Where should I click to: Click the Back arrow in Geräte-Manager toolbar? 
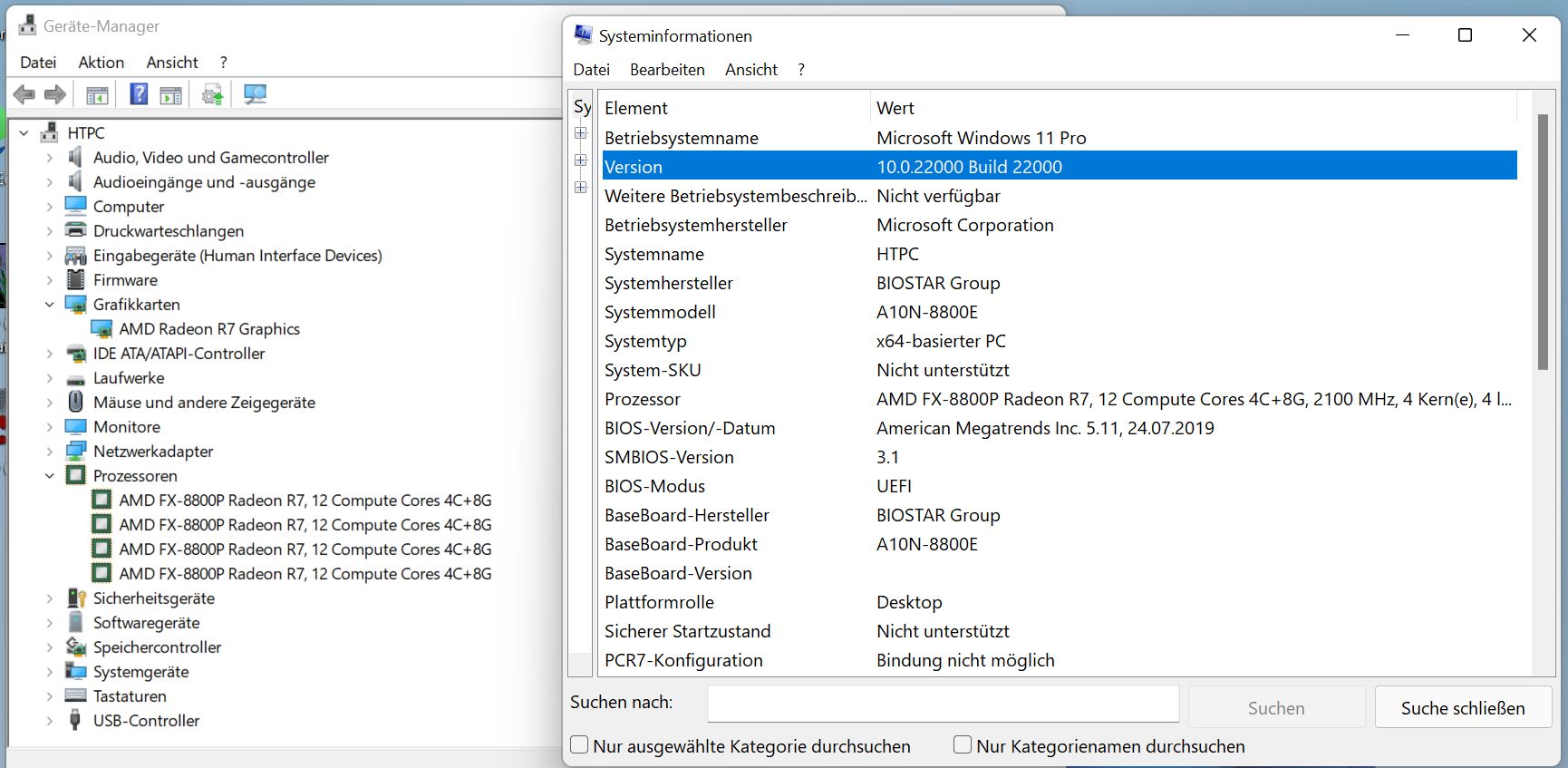24,94
